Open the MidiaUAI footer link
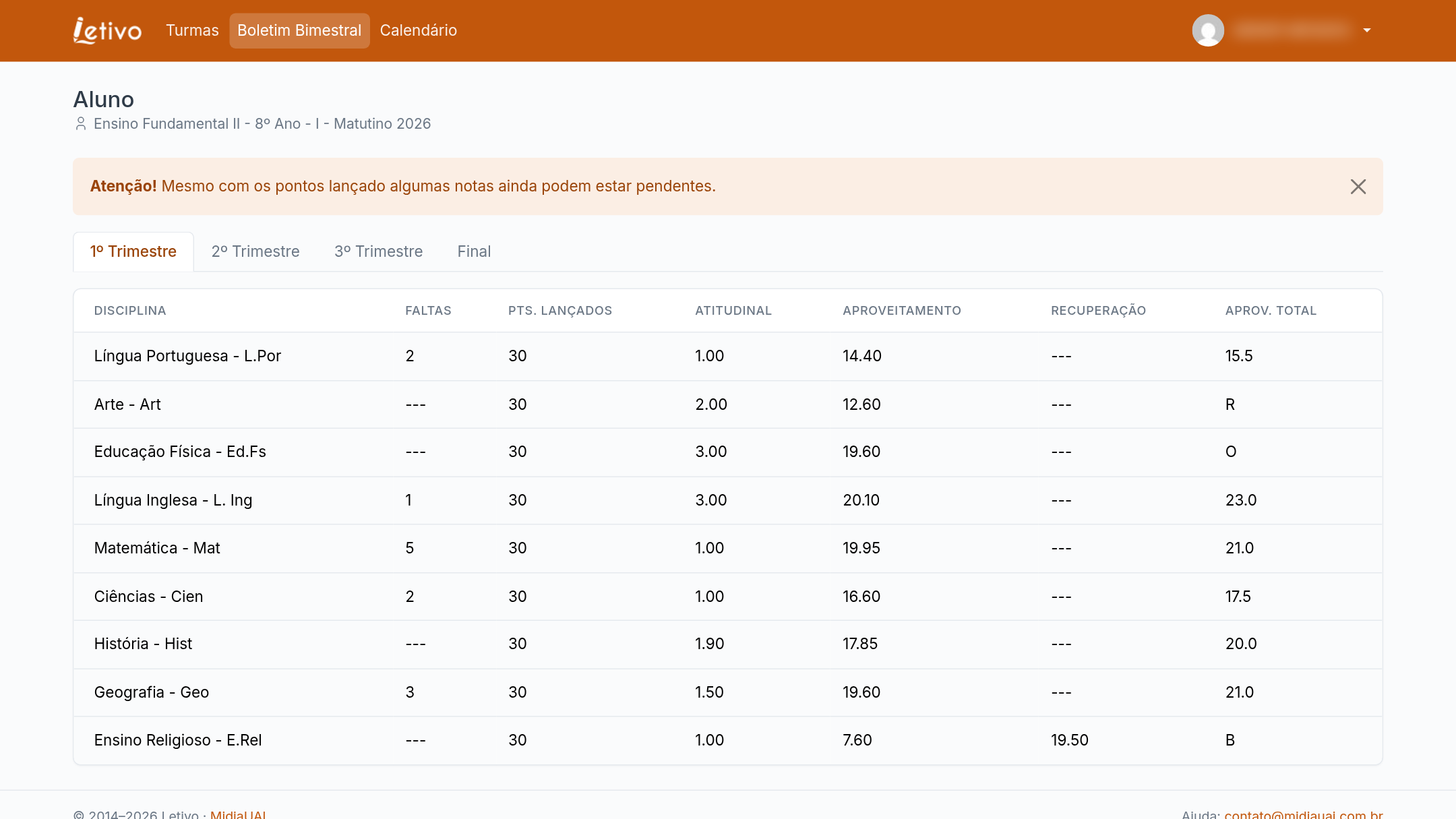The height and width of the screenshot is (819, 1456). click(x=238, y=814)
